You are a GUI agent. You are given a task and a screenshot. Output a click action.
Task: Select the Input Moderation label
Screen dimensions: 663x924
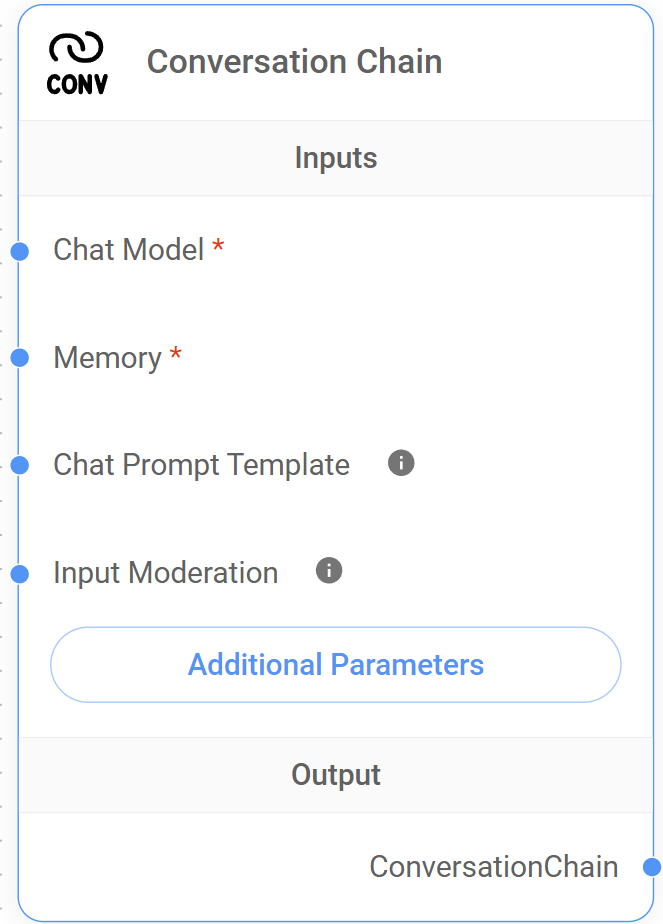[x=165, y=572]
